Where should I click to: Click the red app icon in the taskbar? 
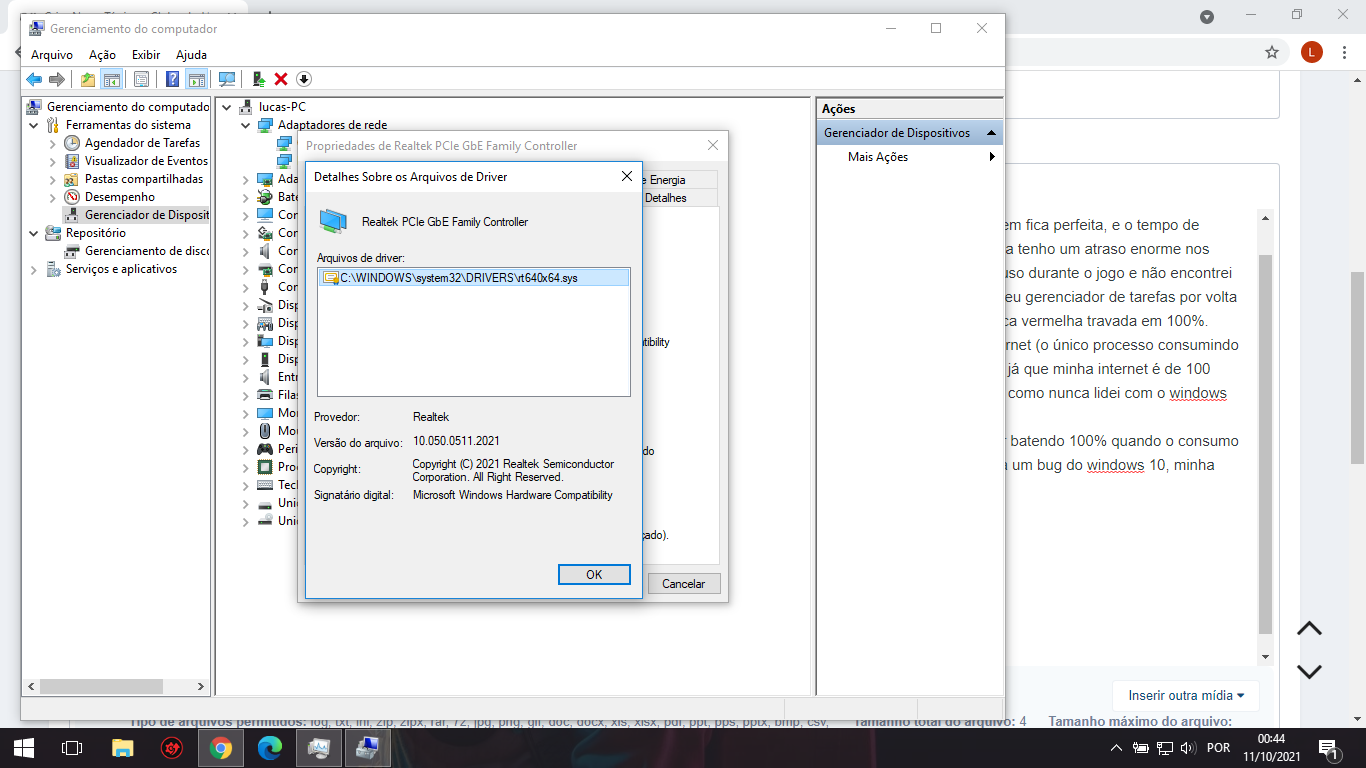[x=172, y=747]
